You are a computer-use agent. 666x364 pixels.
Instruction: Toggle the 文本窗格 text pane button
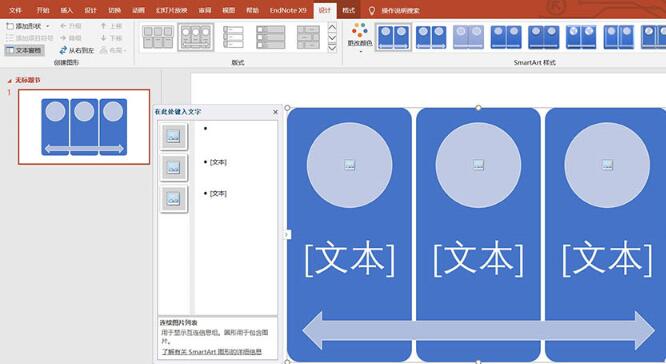(24, 50)
